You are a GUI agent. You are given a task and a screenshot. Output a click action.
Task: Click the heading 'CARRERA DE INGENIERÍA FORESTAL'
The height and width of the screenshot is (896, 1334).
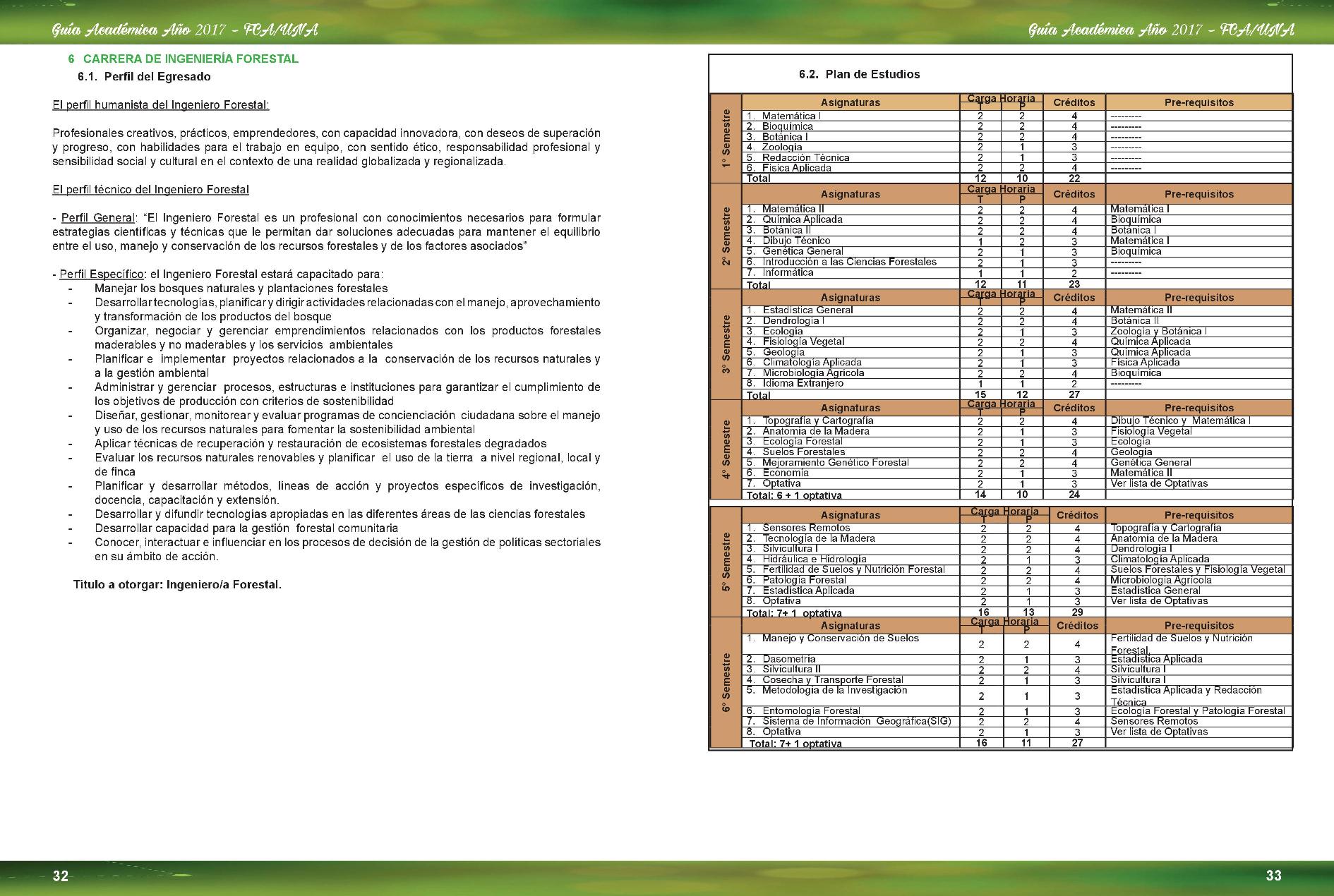[x=191, y=59]
